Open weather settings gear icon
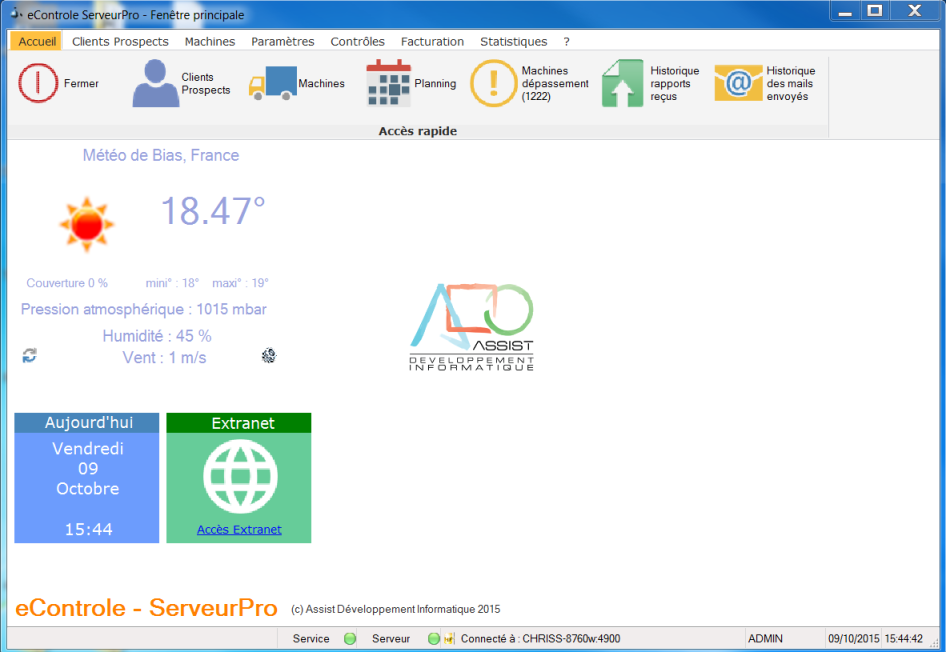 tap(268, 356)
